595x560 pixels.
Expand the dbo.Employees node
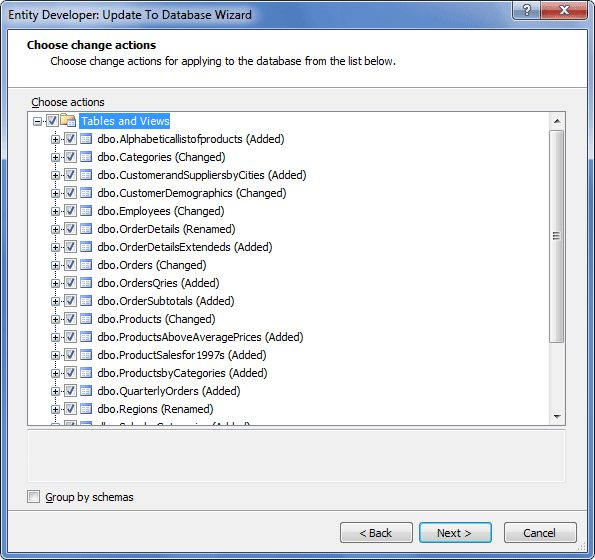click(55, 211)
